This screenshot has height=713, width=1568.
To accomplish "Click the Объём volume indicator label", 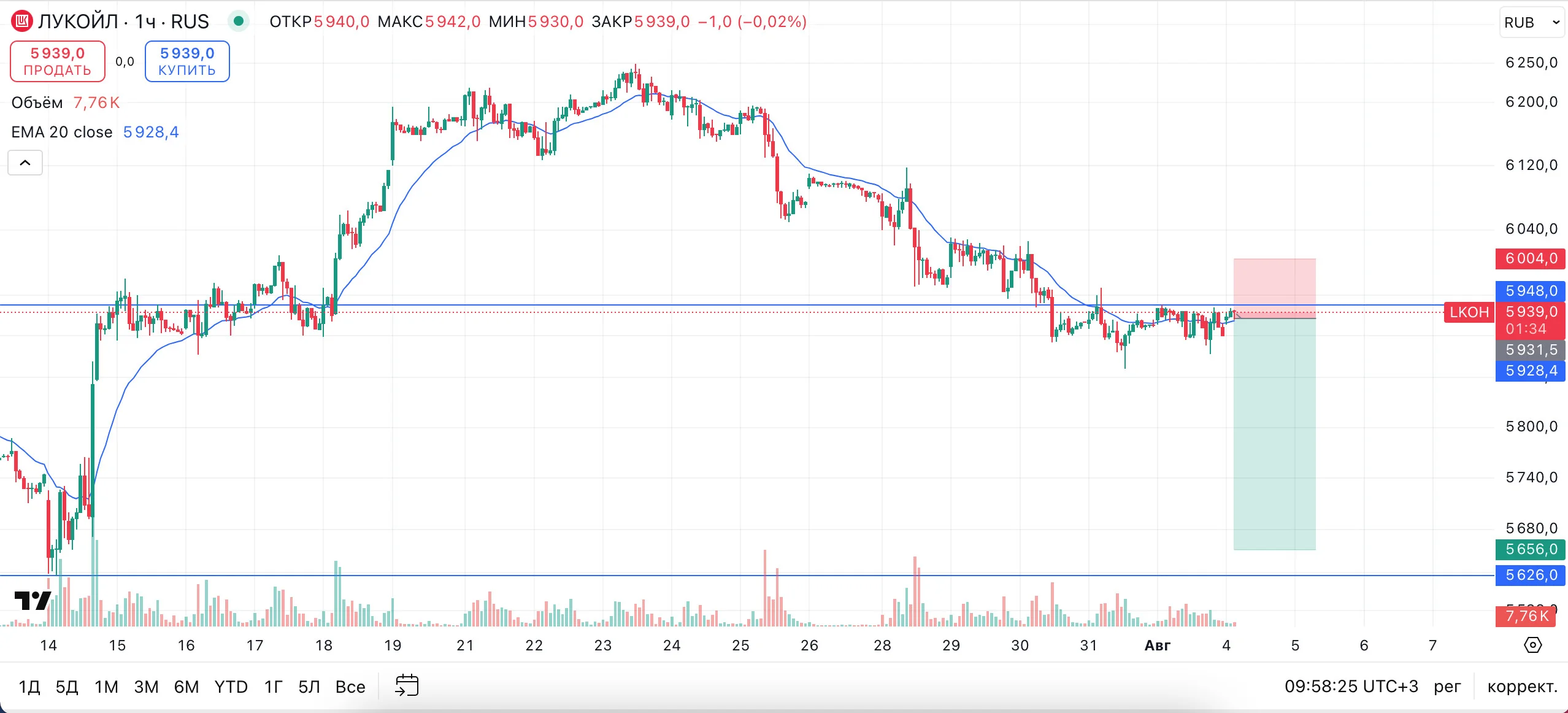I will tap(37, 102).
